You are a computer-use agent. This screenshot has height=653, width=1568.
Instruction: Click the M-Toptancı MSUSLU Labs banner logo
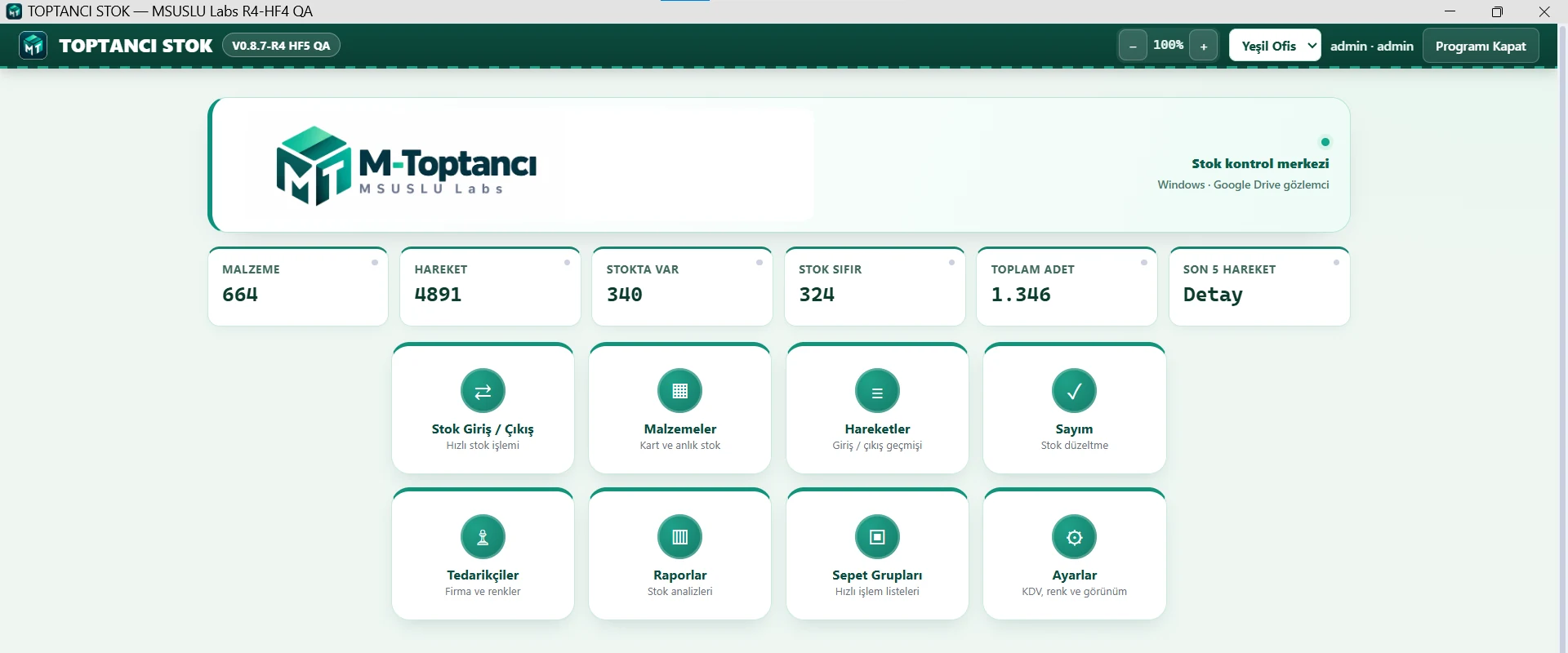point(406,166)
